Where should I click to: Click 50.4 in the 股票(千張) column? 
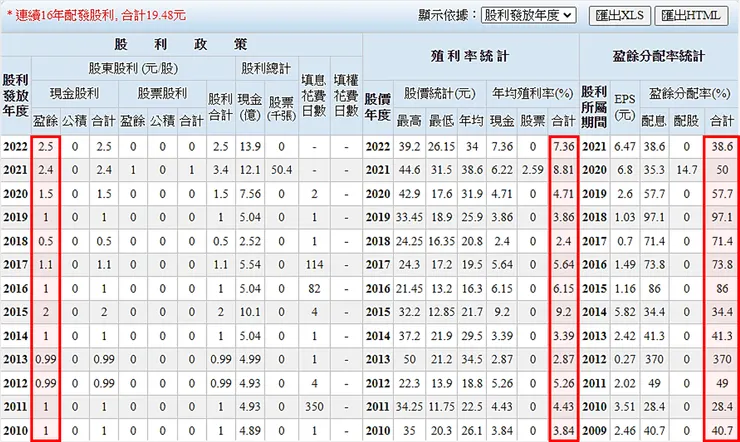[281, 170]
